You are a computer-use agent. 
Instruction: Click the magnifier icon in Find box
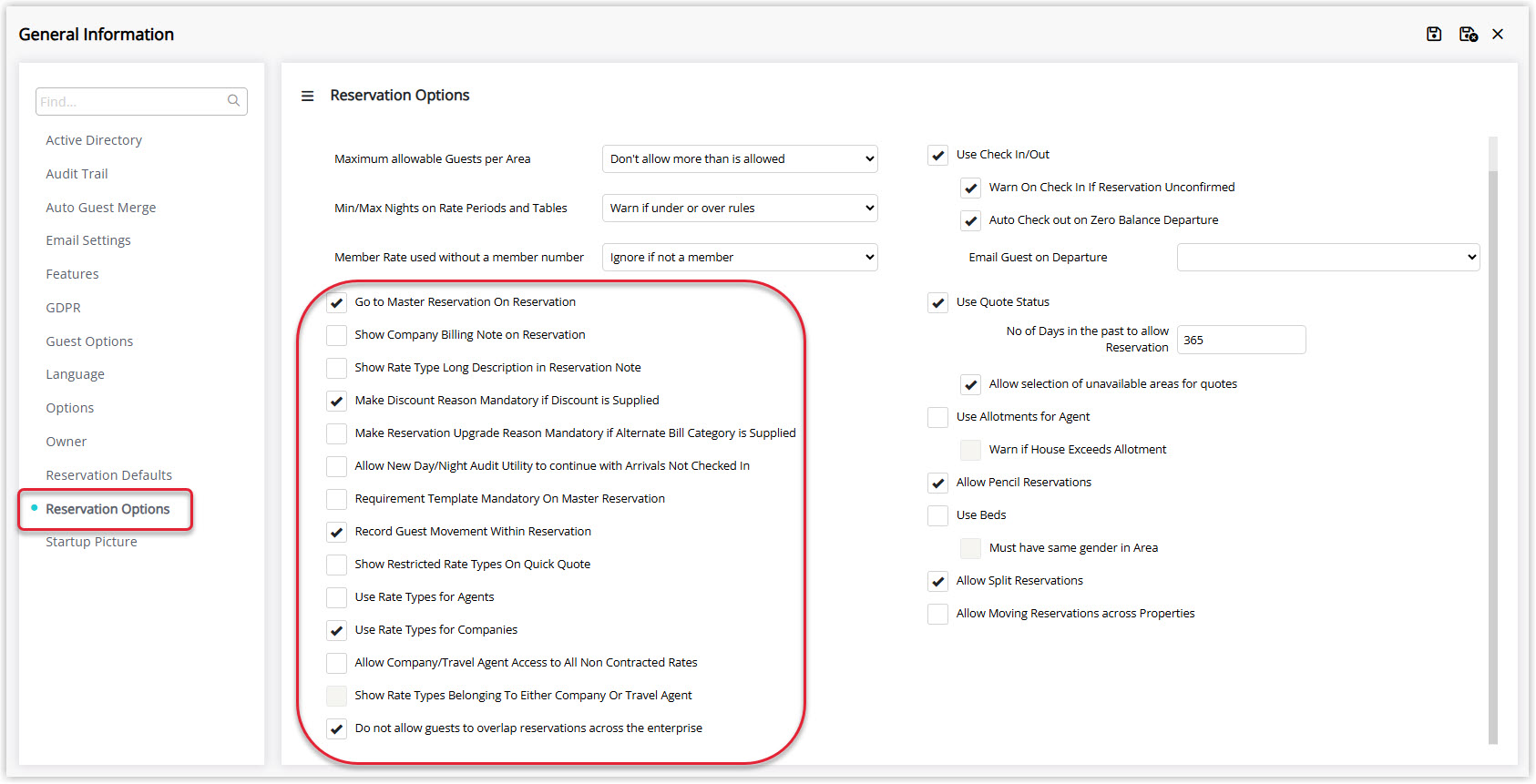234,101
